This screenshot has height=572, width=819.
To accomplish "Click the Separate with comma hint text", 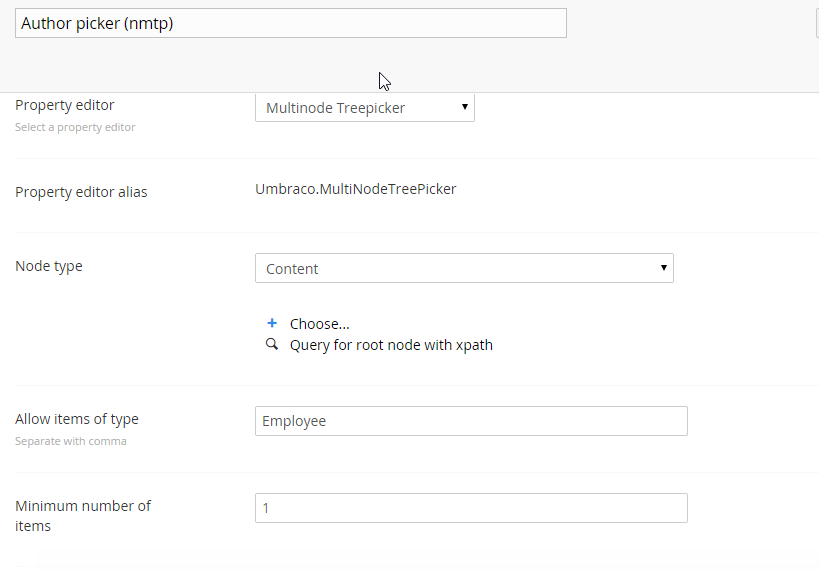I will pyautogui.click(x=71, y=441).
